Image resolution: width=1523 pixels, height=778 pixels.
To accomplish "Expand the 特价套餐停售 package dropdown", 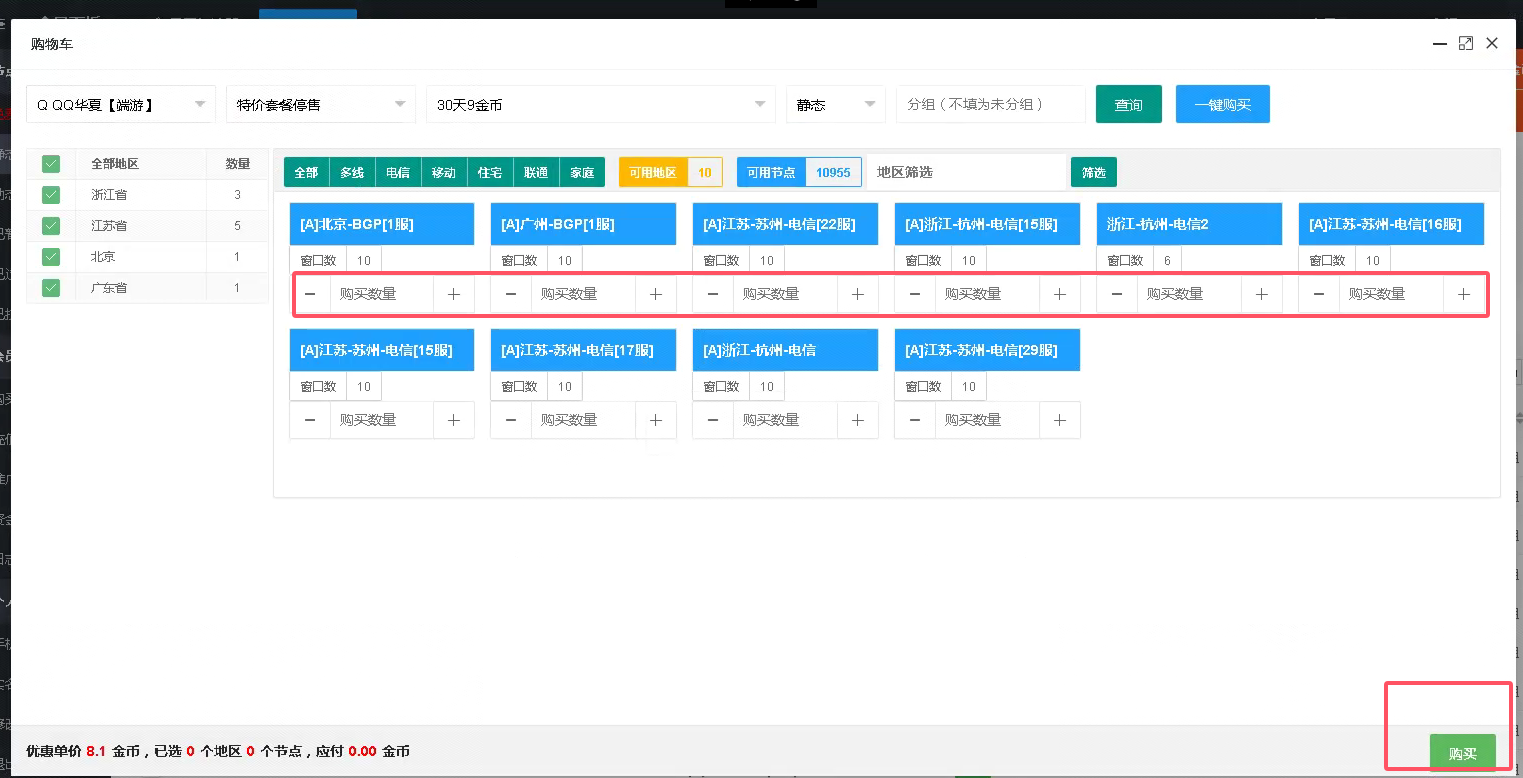I will 320,104.
